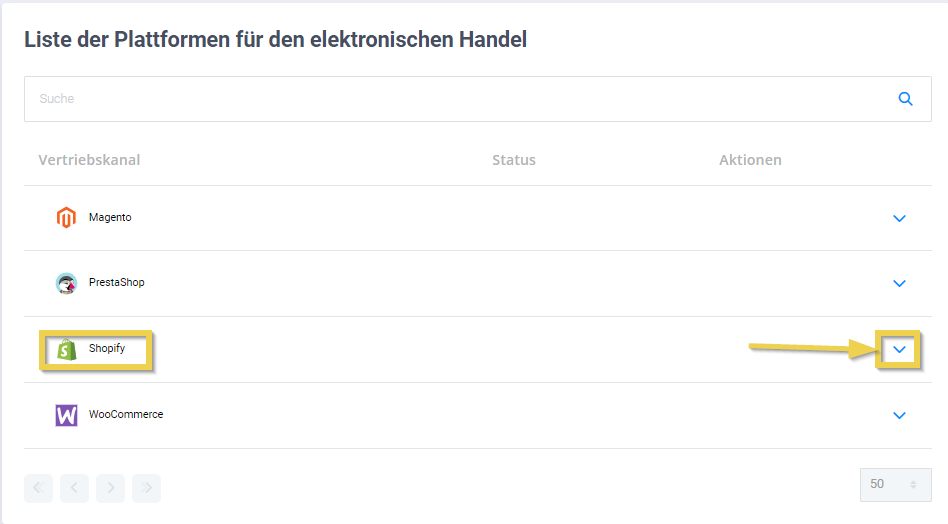This screenshot has height=524, width=948.
Task: Click the Magento logo icon
Action: click(x=66, y=217)
